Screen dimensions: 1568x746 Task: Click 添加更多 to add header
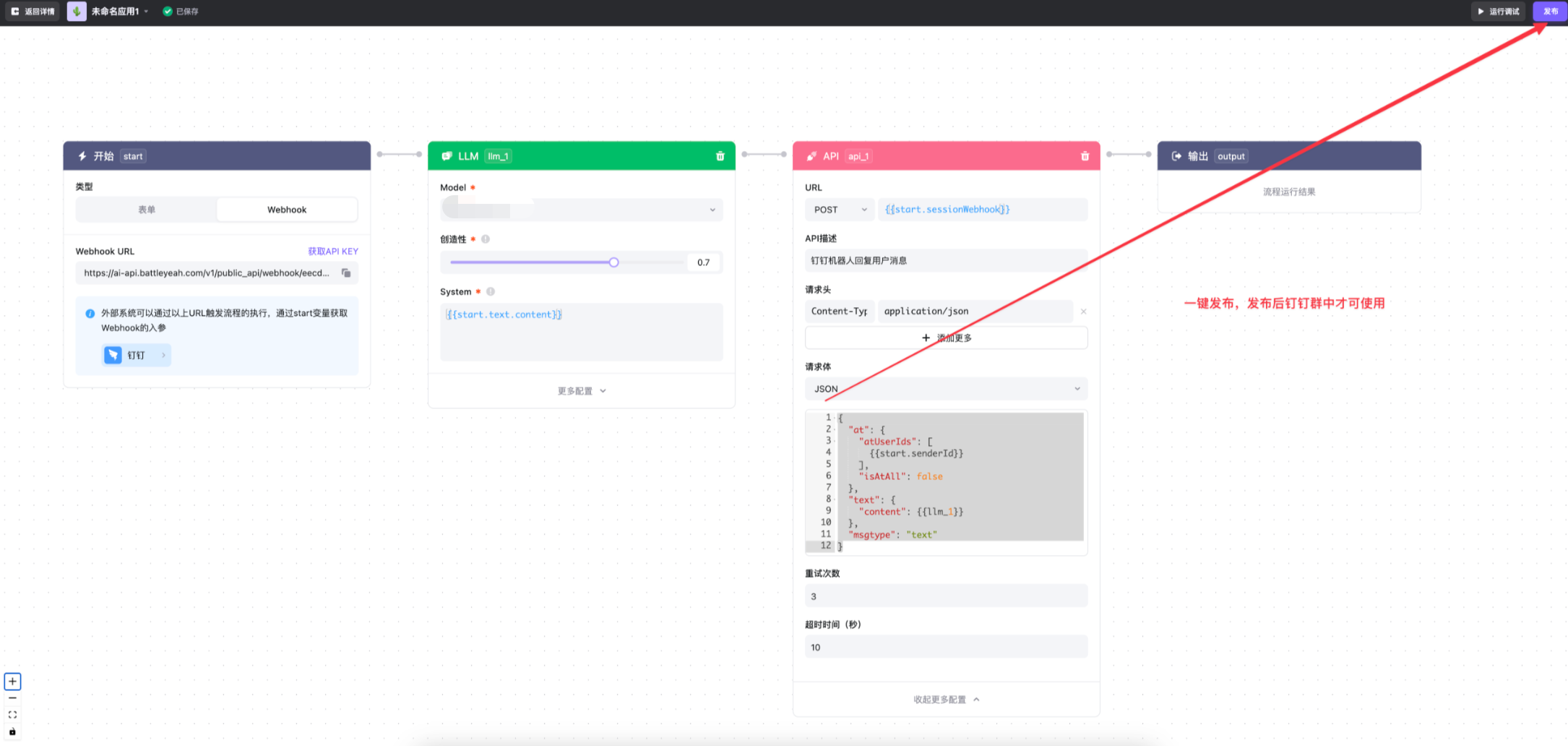[947, 338]
